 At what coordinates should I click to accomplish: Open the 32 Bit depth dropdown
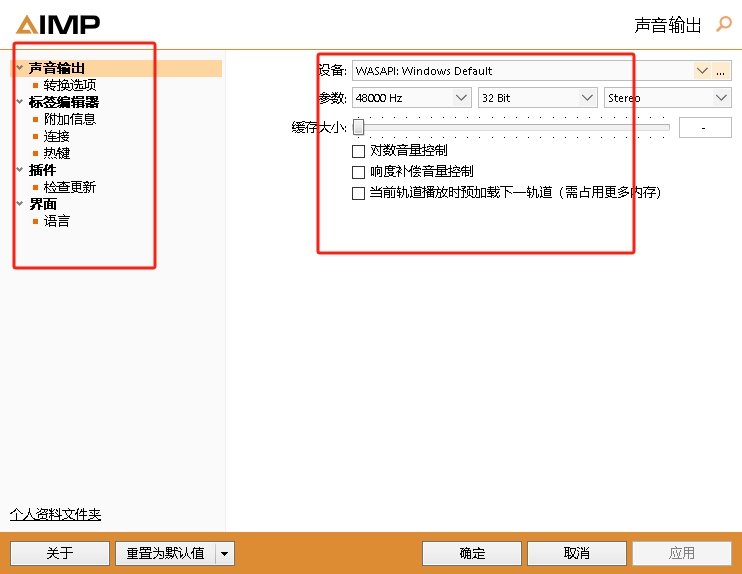[x=538, y=98]
